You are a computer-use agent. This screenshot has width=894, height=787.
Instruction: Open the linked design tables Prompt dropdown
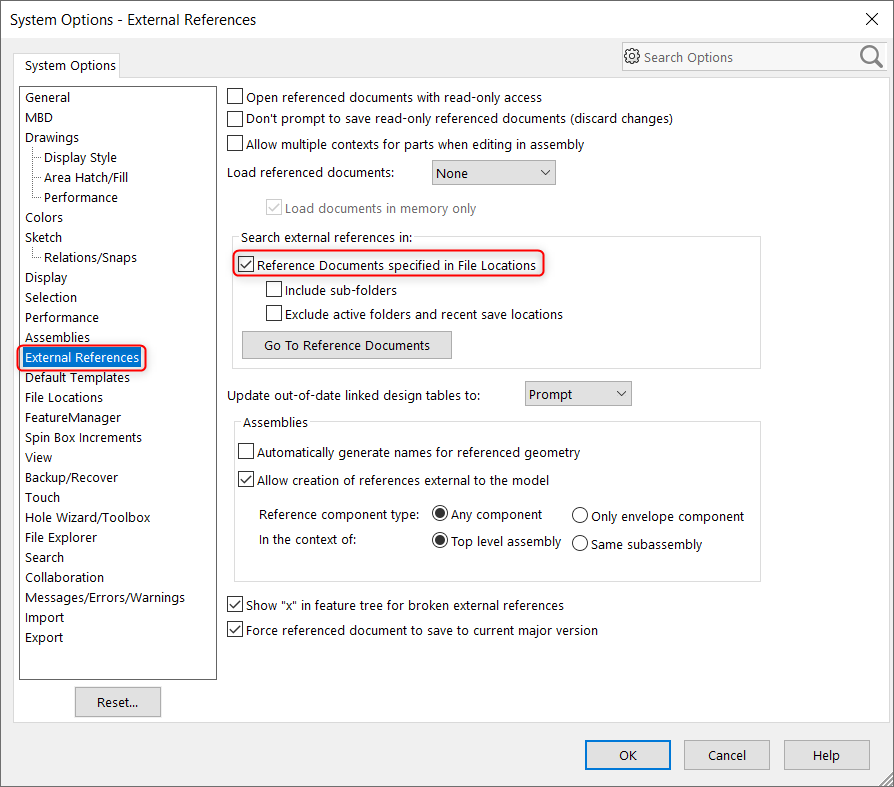click(x=578, y=394)
